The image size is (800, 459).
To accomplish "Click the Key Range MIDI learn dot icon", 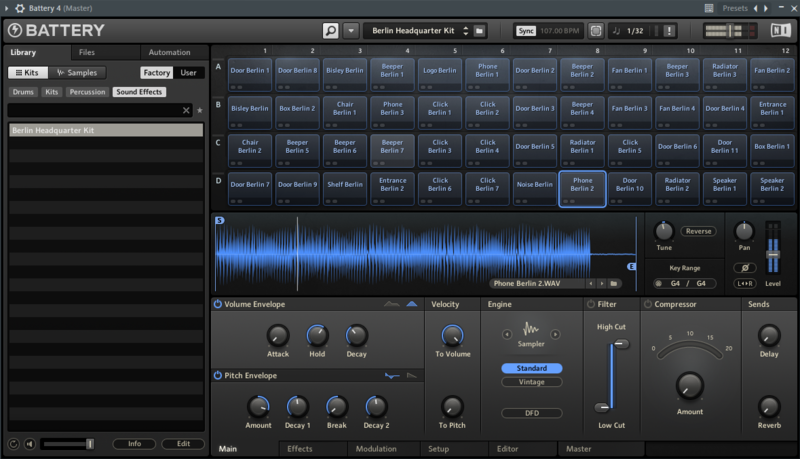I will pyautogui.click(x=658, y=284).
